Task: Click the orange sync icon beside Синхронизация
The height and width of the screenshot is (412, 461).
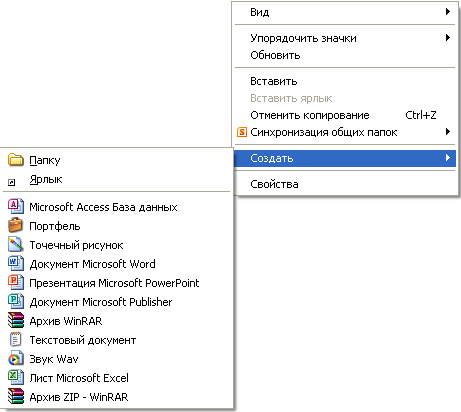Action: [x=242, y=132]
